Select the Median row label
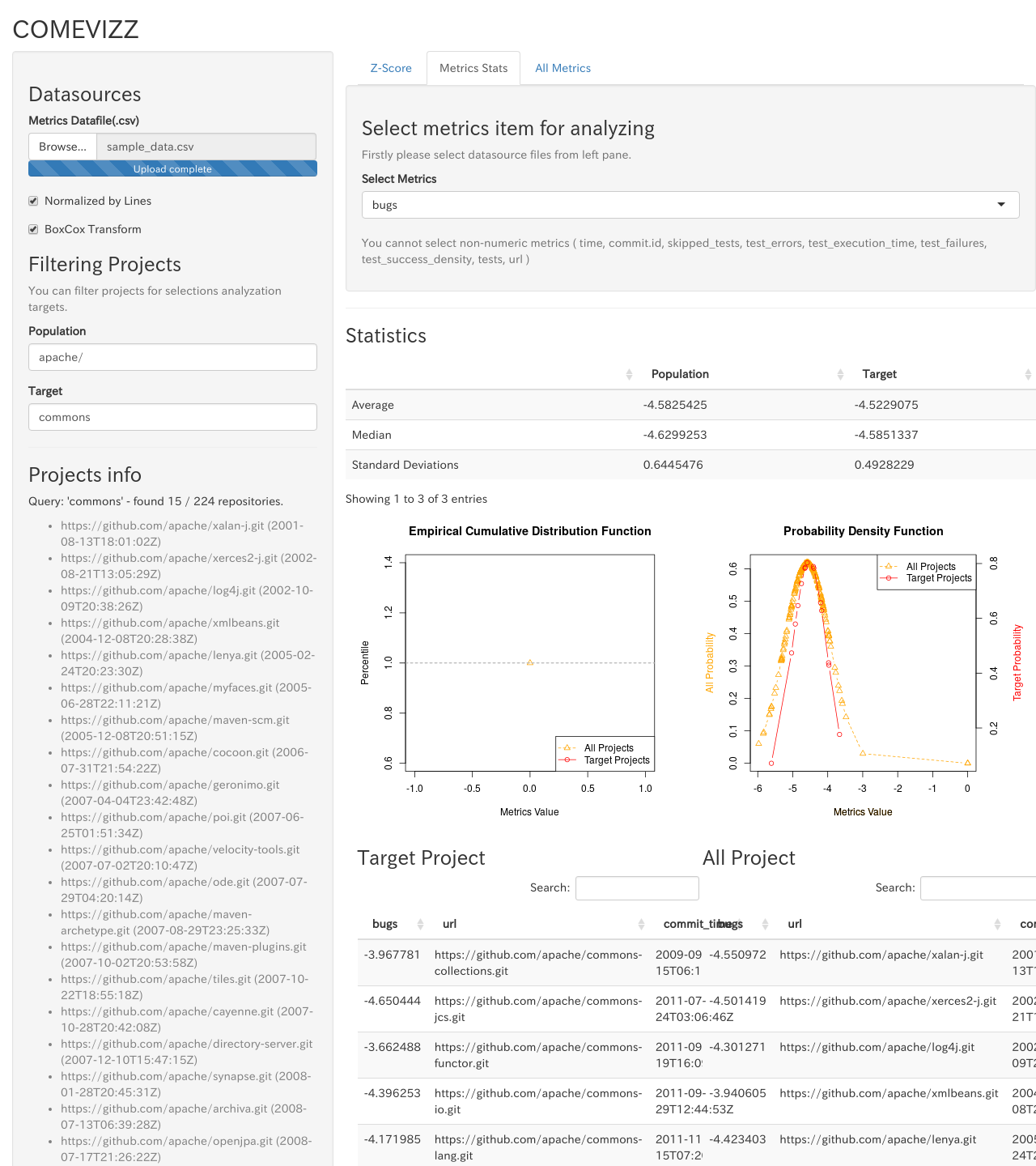1036x1166 pixels. coord(372,435)
